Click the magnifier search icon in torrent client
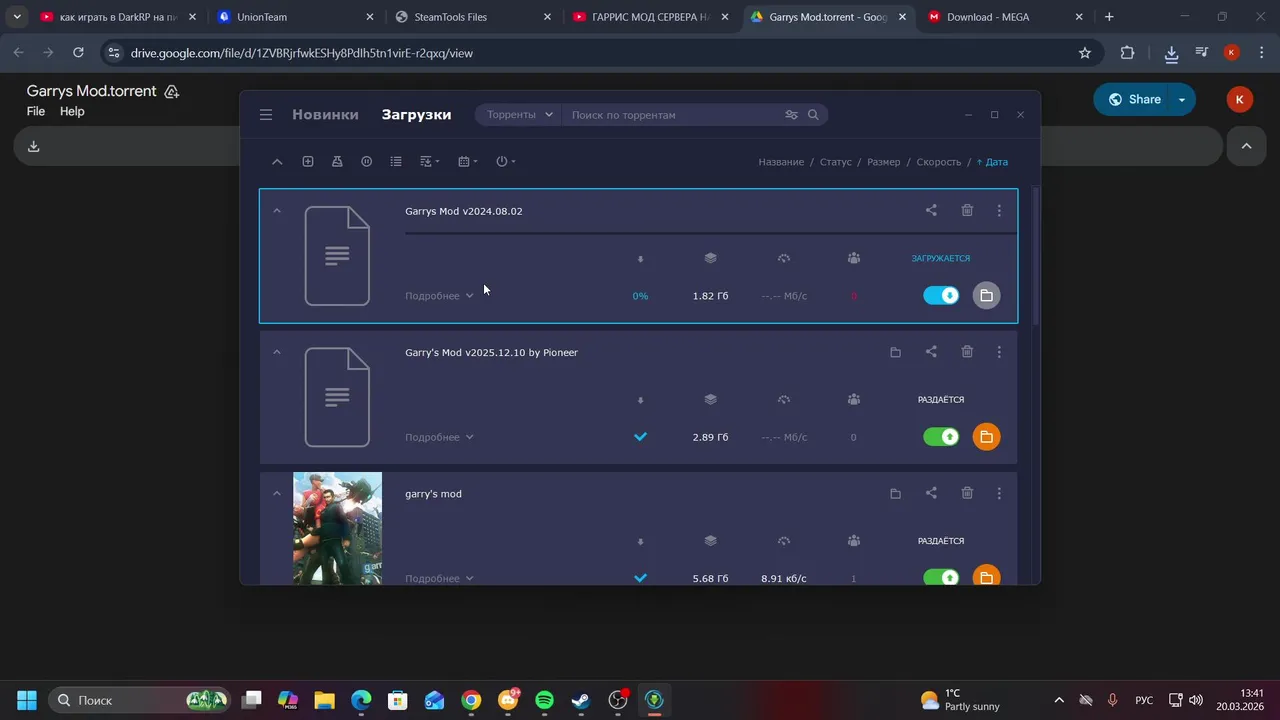Screen dimensions: 1280x720 (813, 115)
